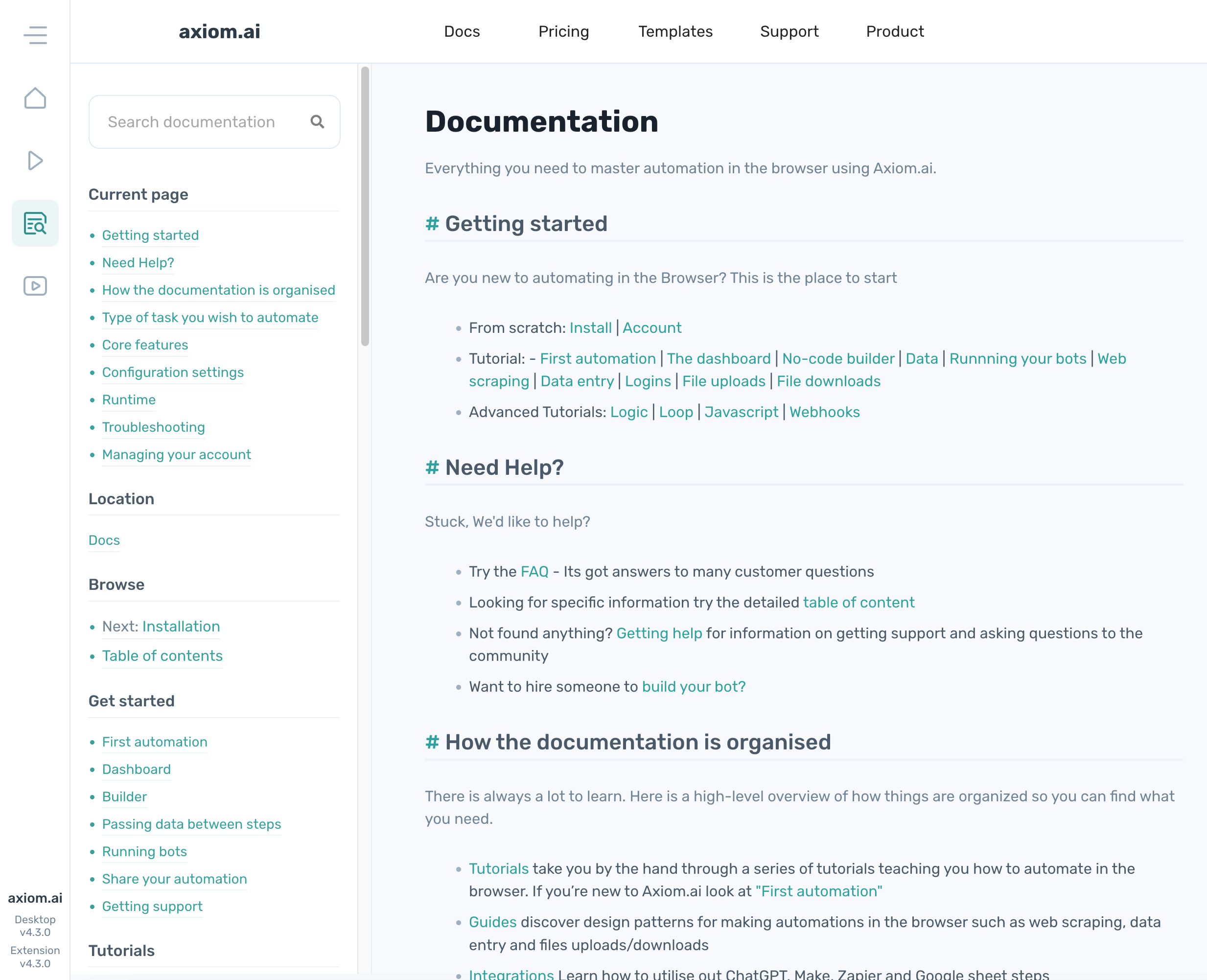Open the No-code builder tutorial link
Image resolution: width=1207 pixels, height=980 pixels.
click(x=838, y=359)
